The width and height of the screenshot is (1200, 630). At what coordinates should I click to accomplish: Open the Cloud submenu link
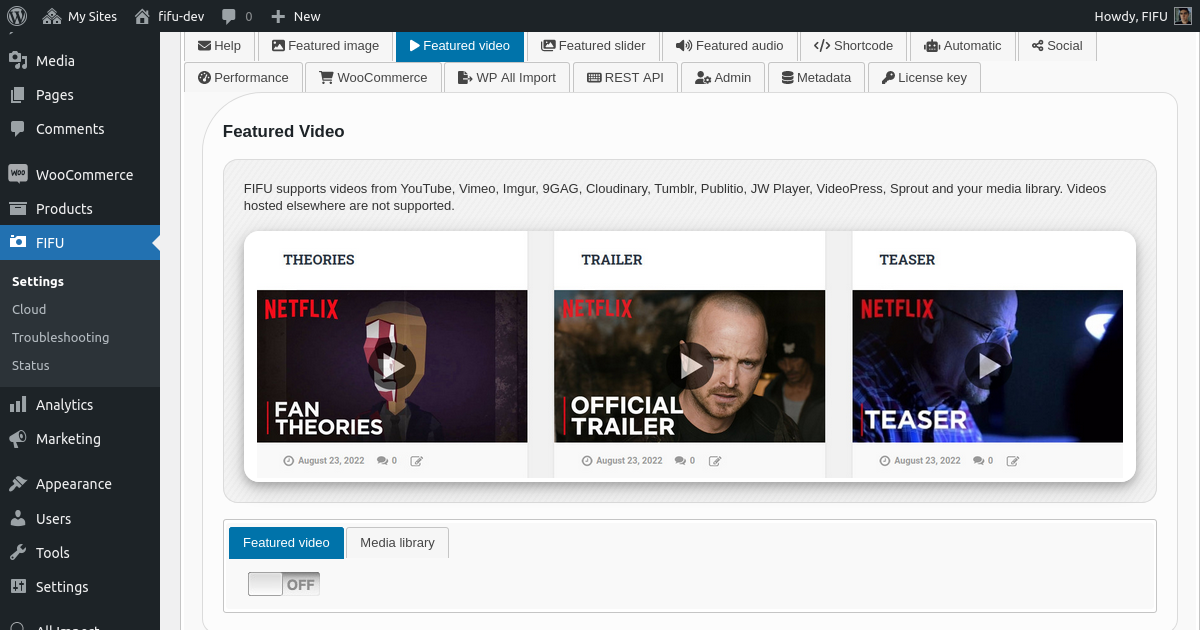[29, 310]
